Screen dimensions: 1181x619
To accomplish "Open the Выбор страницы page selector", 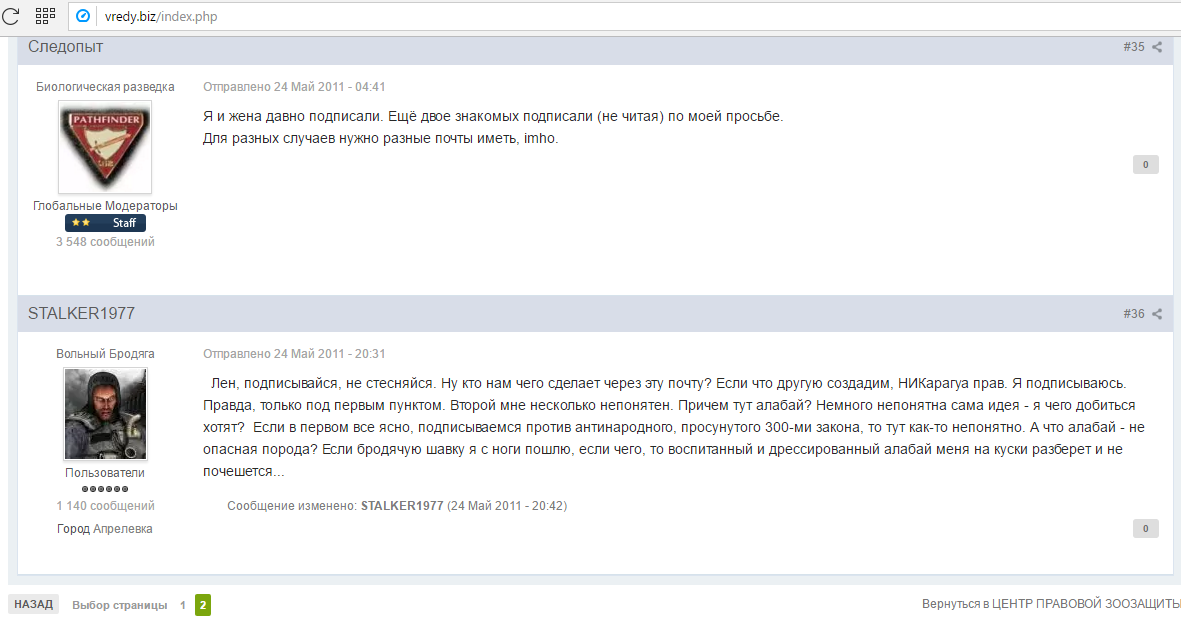I will coord(120,605).
